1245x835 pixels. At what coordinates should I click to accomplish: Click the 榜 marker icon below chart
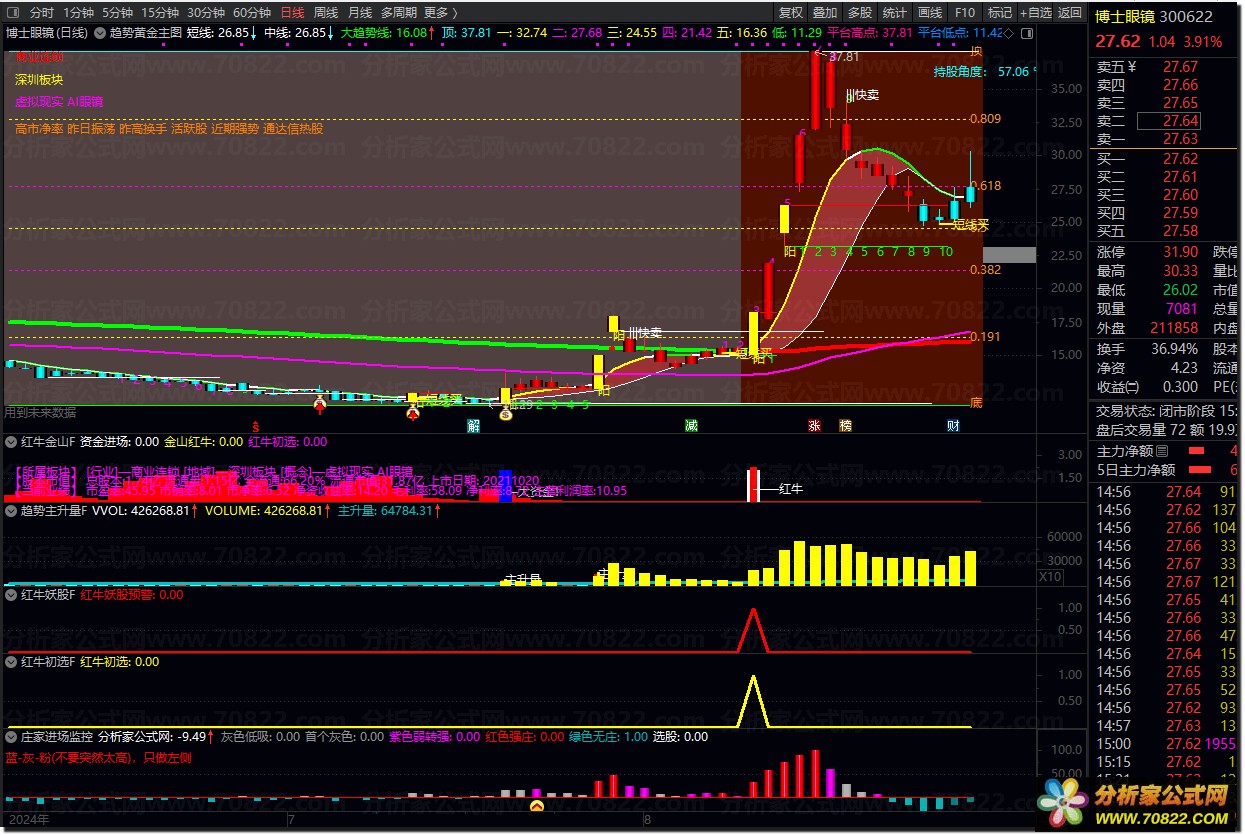[845, 426]
